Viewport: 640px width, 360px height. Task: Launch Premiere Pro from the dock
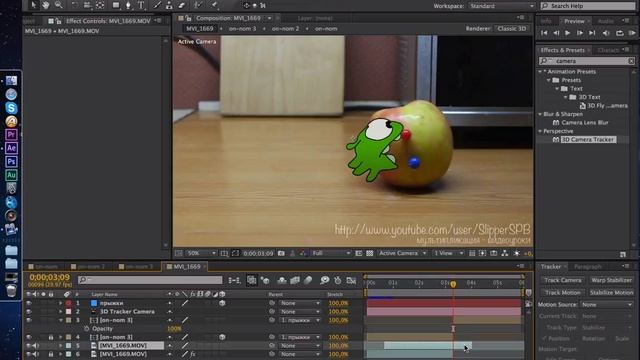pyautogui.click(x=11, y=134)
